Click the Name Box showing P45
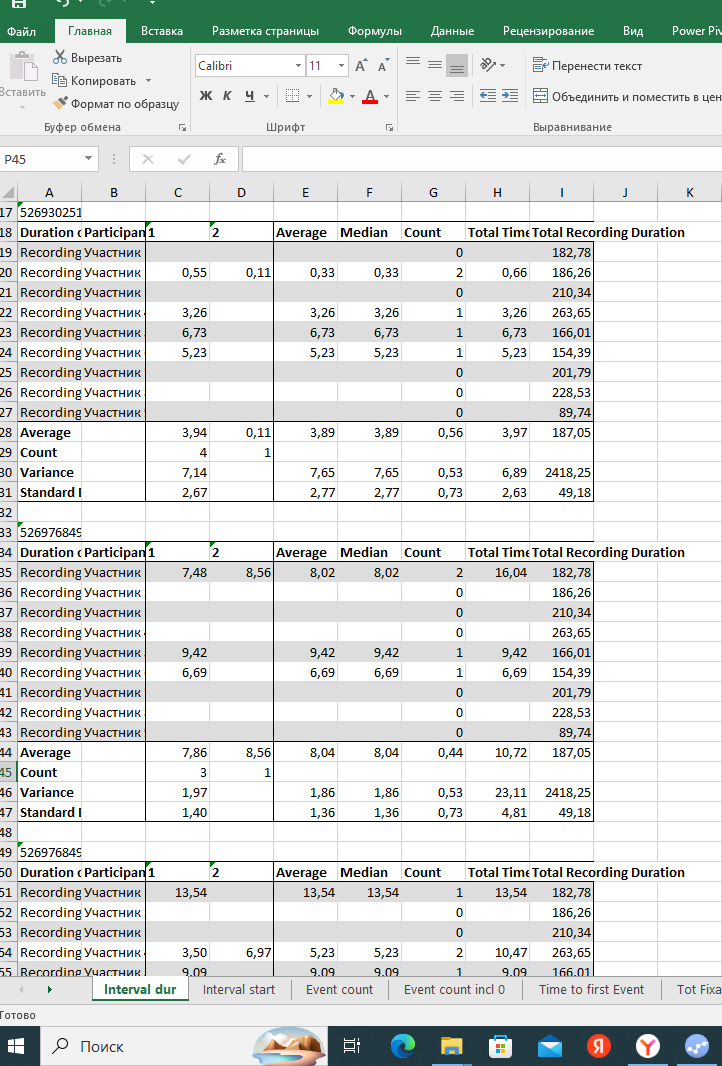The image size is (722, 1066). [x=41, y=159]
